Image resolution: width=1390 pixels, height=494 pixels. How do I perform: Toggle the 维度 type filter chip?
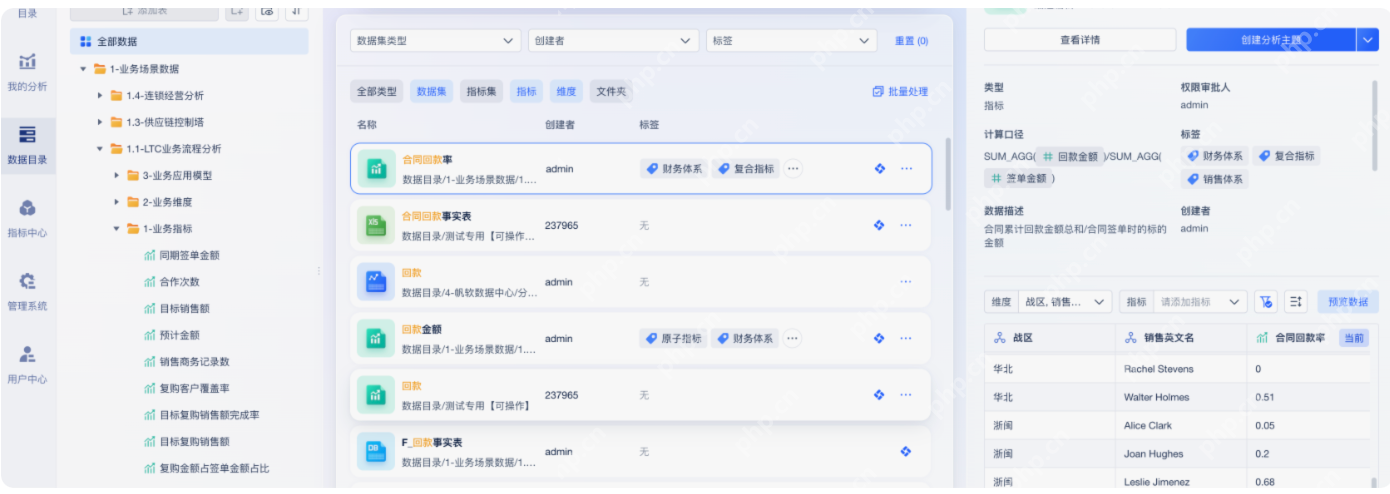tap(566, 91)
